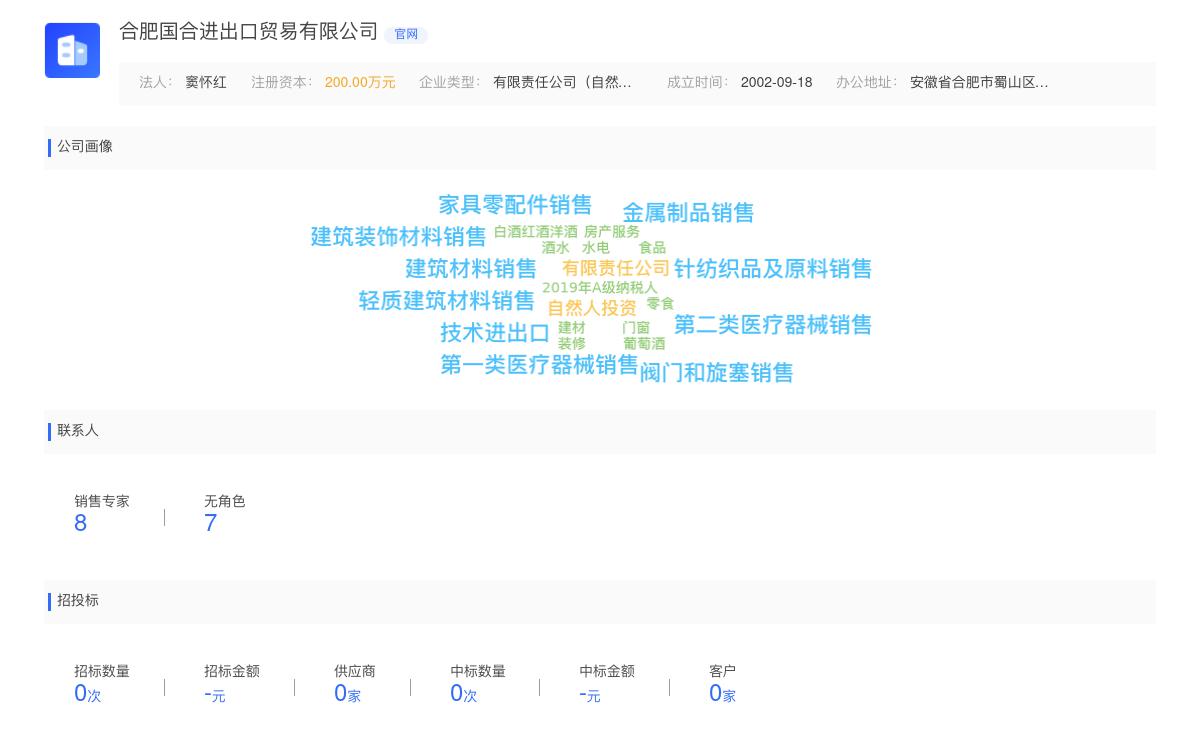The width and height of the screenshot is (1200, 752).
Task: Click the 招标金额 amount value
Action: (215, 694)
